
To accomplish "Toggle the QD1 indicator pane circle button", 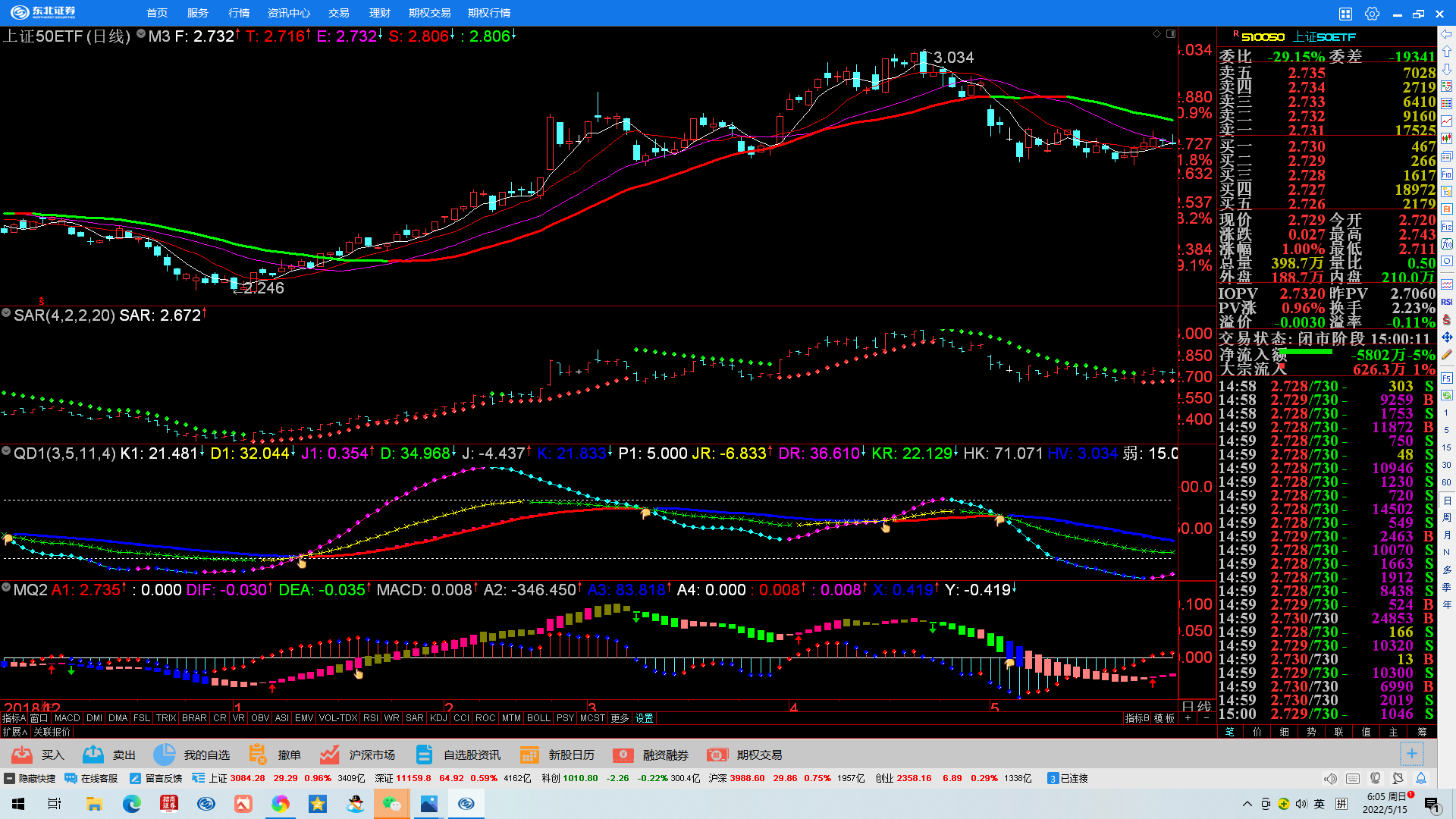I will click(6, 451).
